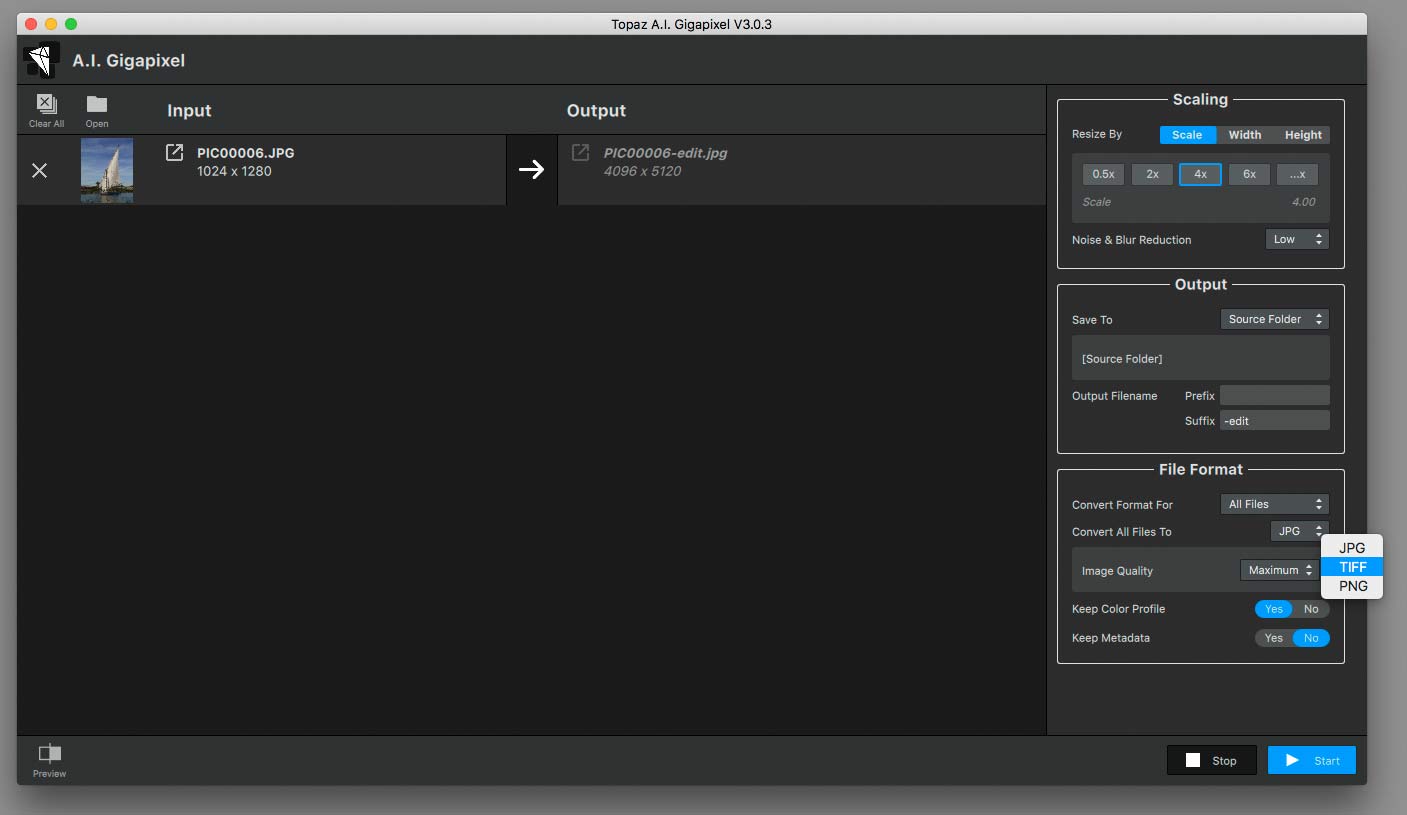Click the input dimensions 1024 x 1280
Image resolution: width=1407 pixels, height=815 pixels.
(x=234, y=171)
